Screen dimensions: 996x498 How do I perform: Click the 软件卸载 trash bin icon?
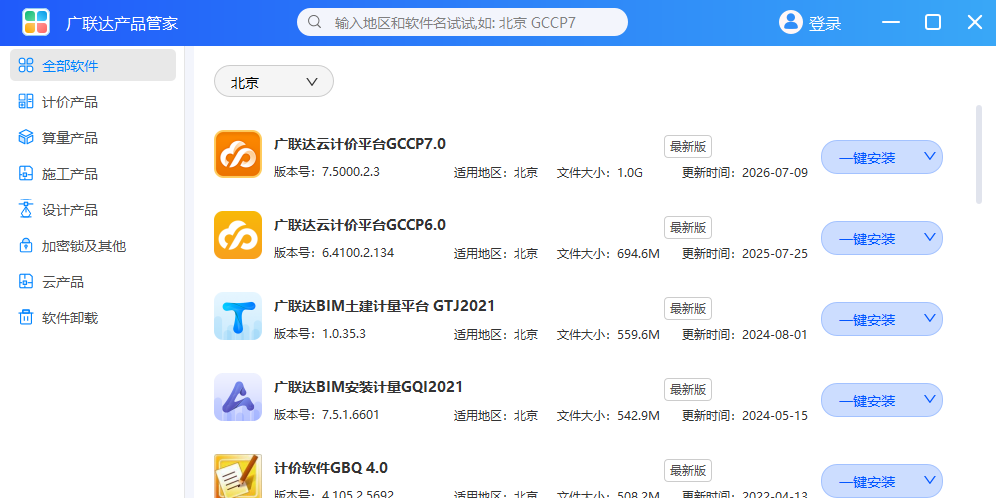point(25,318)
